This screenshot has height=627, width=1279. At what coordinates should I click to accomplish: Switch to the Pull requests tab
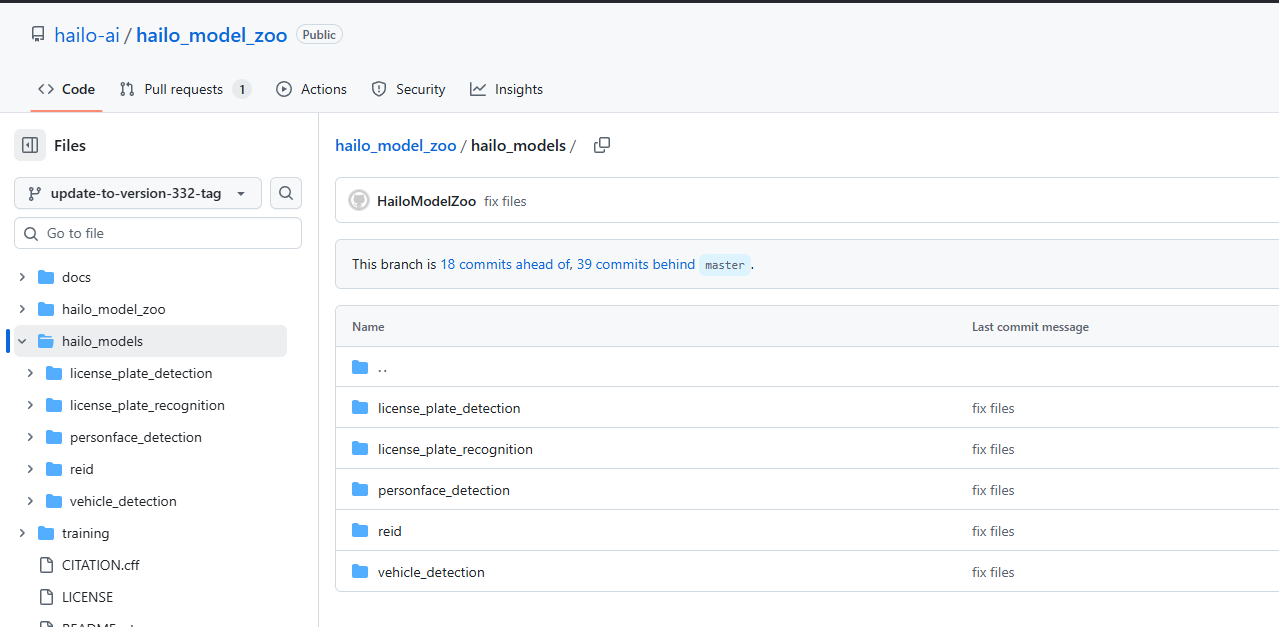184,89
